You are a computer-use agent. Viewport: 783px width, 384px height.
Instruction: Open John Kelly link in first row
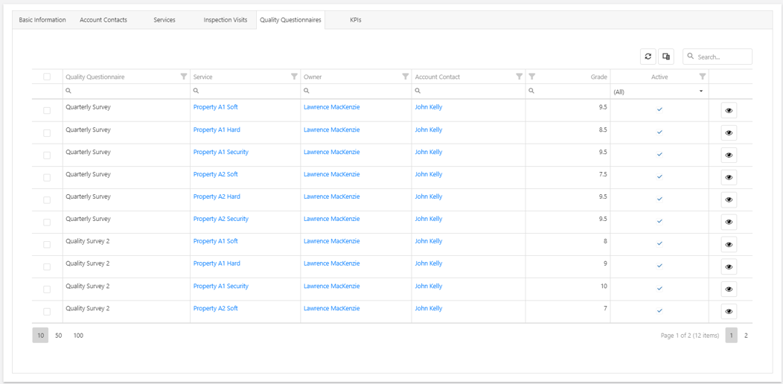coord(428,107)
